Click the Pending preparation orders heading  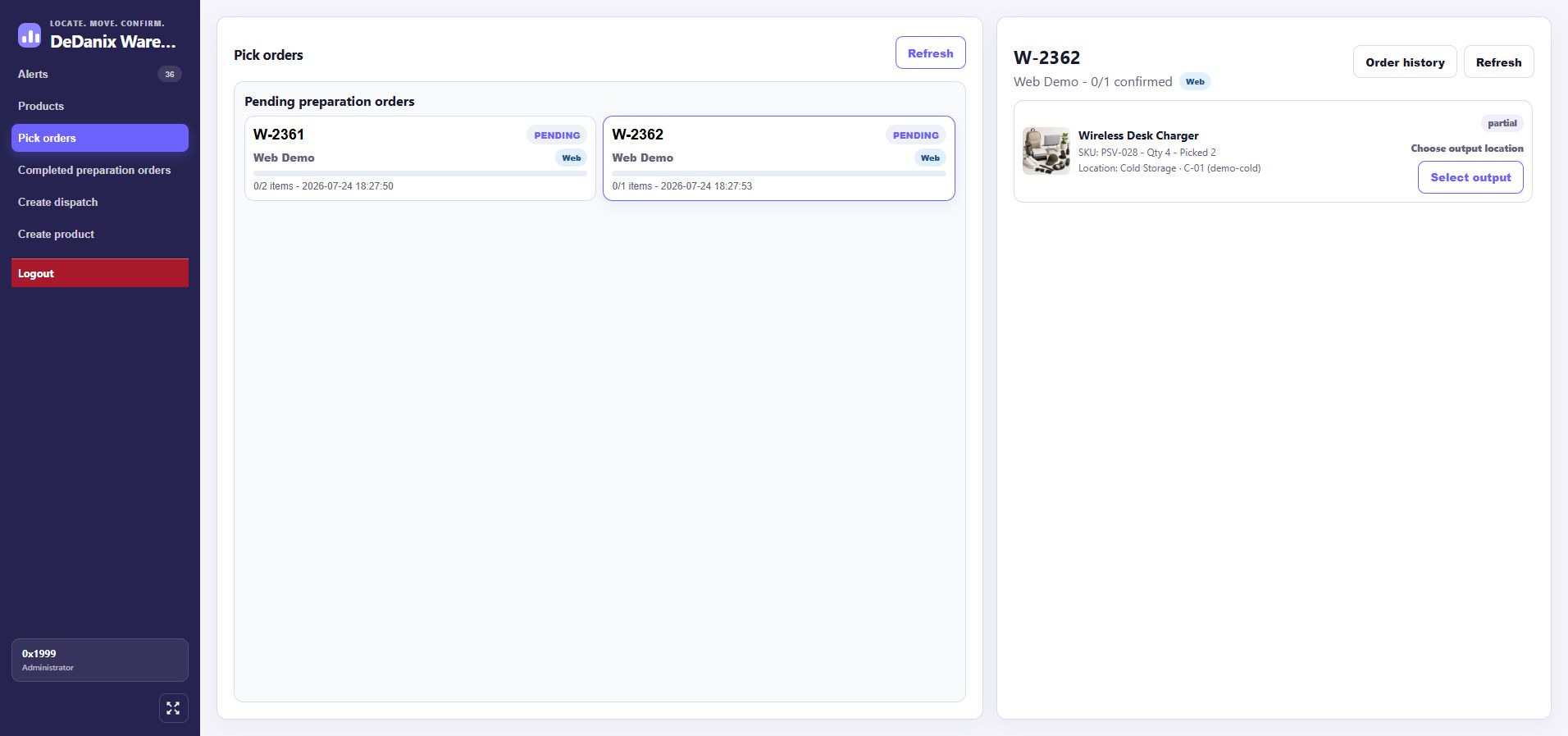329,101
